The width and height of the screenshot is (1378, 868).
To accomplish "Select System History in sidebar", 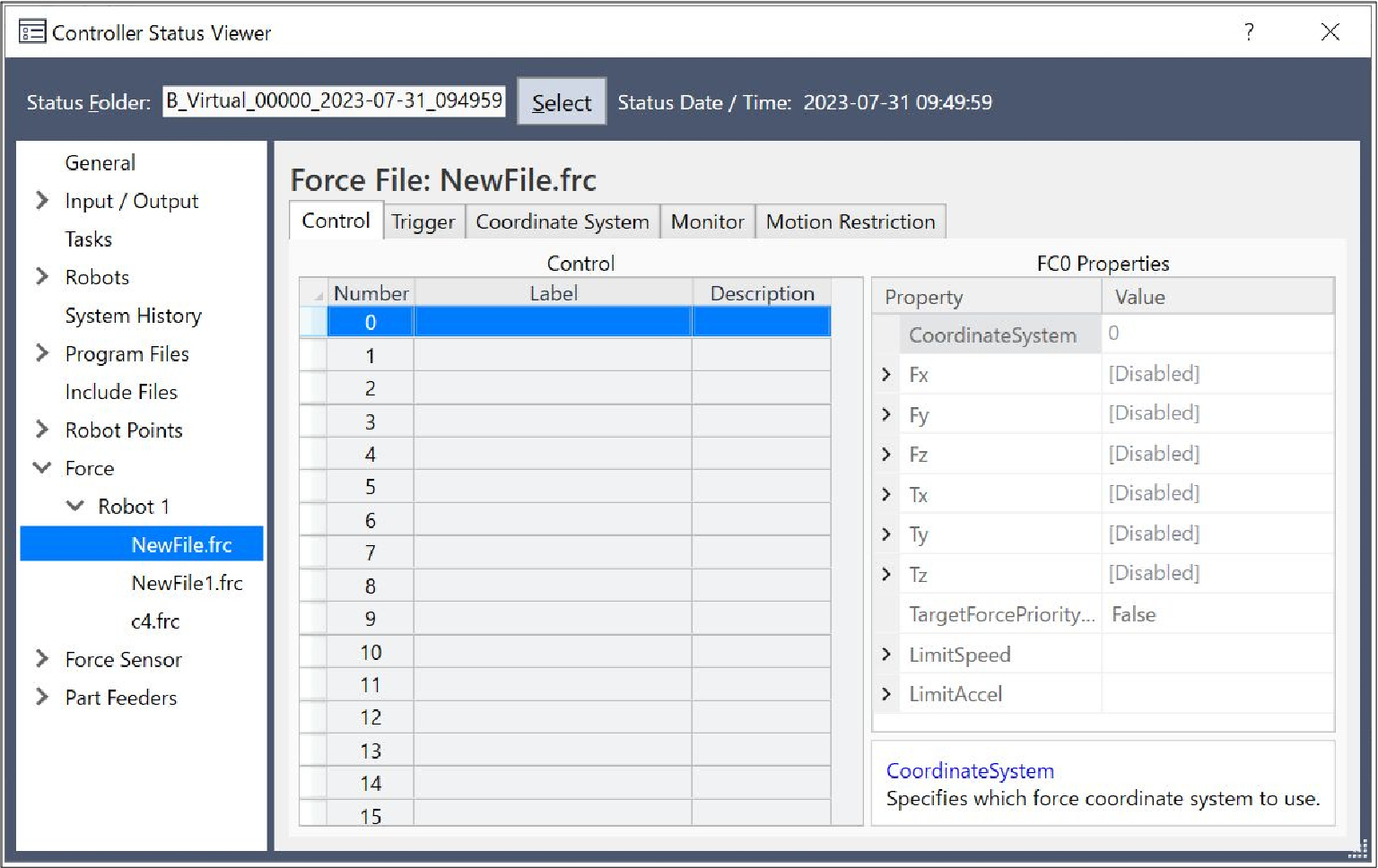I will [x=133, y=316].
